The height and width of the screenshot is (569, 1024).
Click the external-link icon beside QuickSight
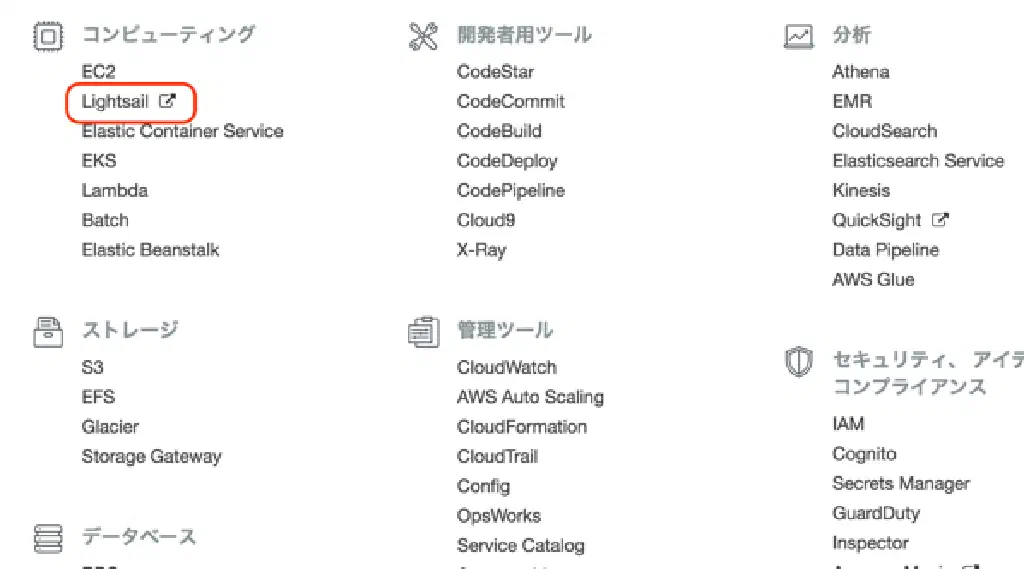[940, 220]
